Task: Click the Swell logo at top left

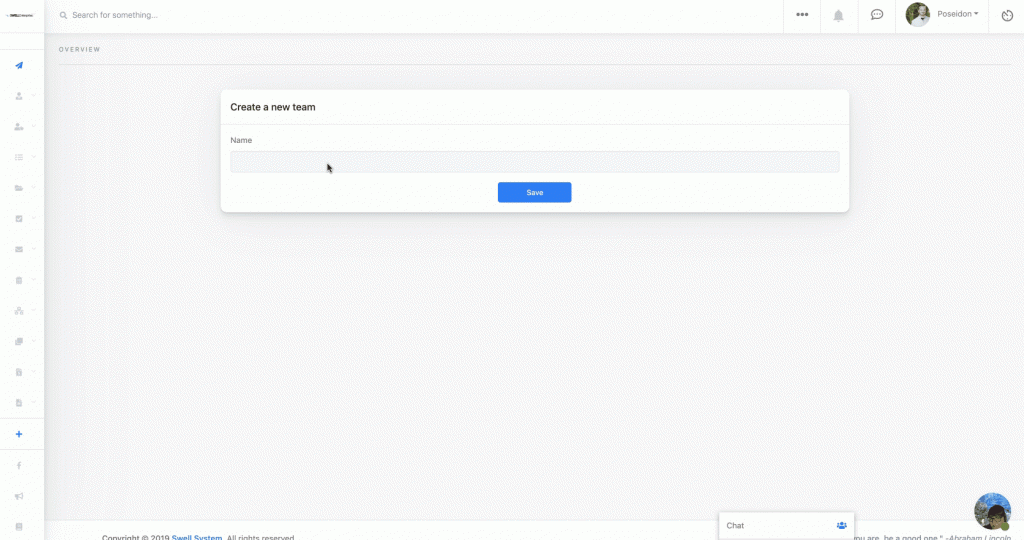Action: (20, 15)
